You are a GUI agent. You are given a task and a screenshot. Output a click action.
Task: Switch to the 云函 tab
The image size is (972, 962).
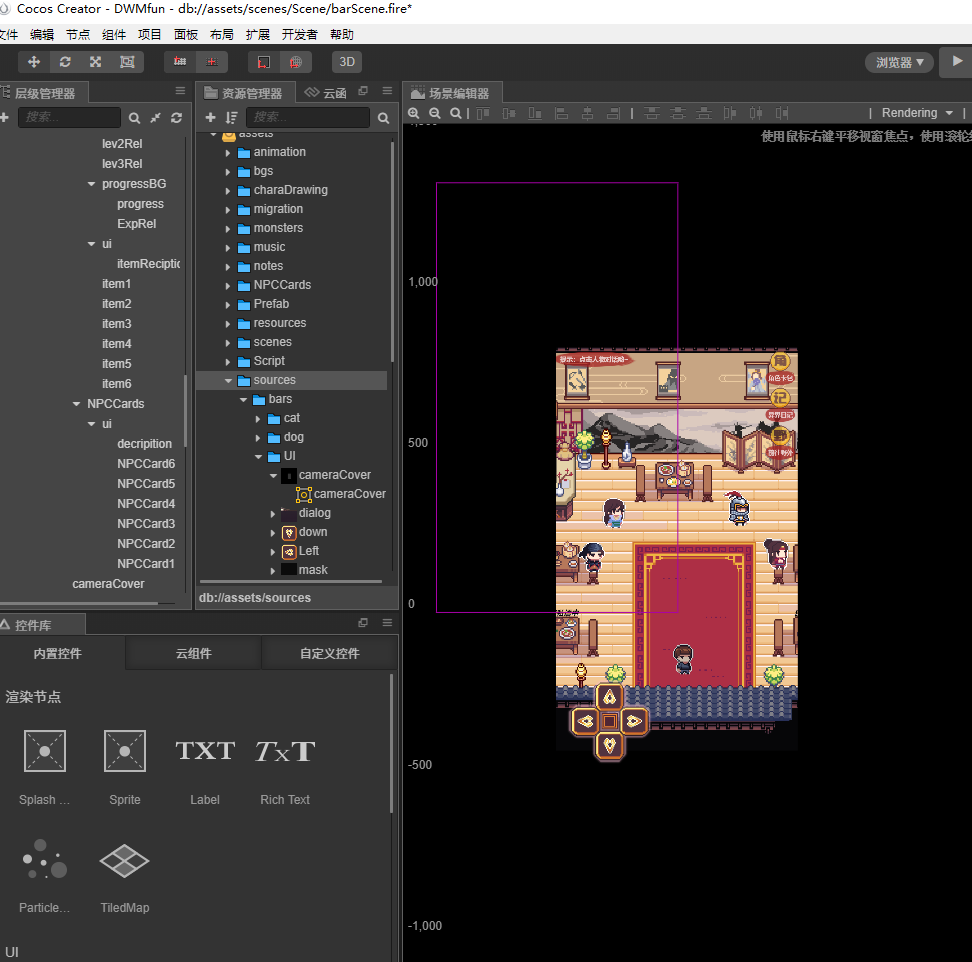pyautogui.click(x=326, y=93)
